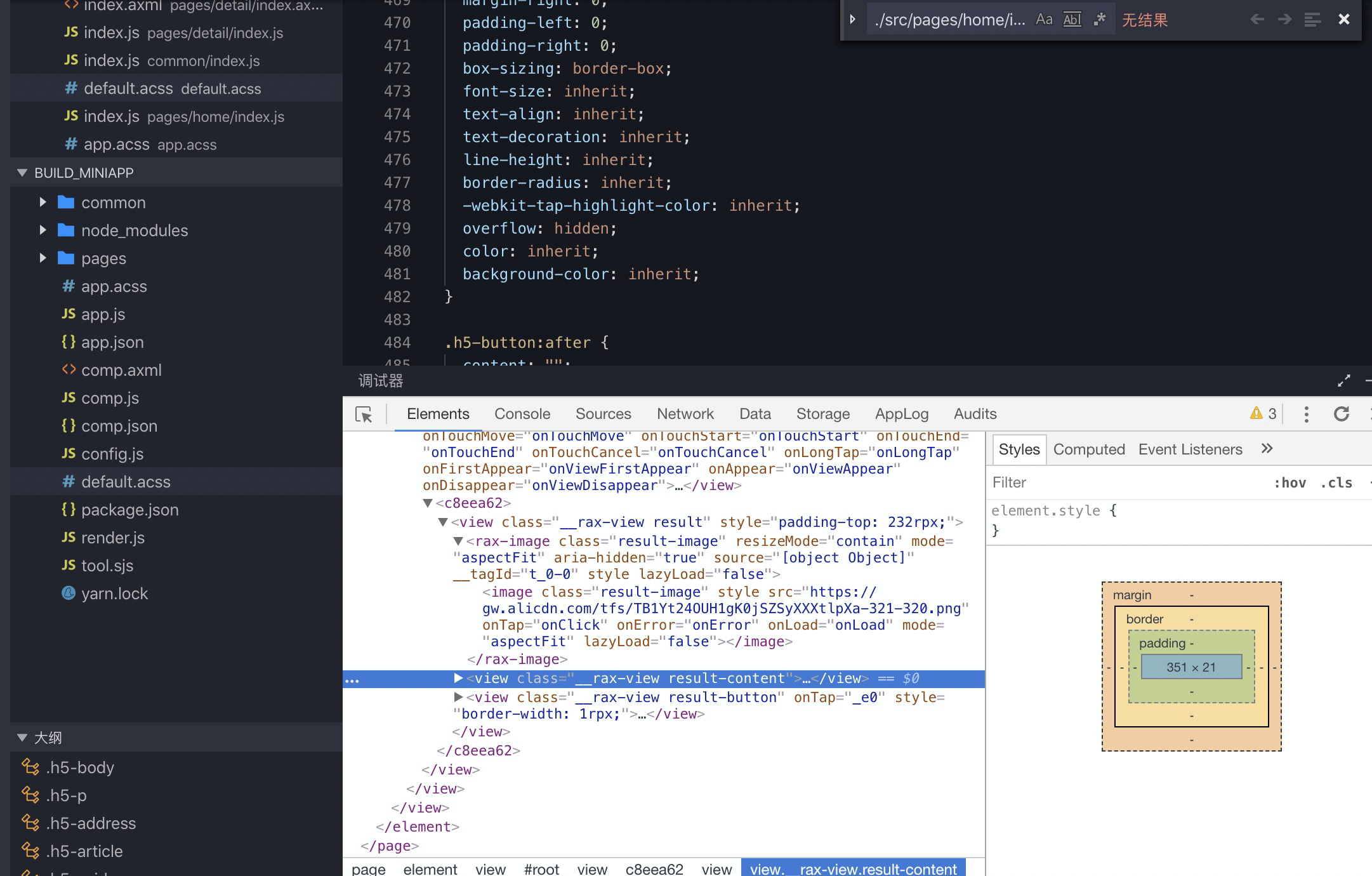This screenshot has height=876, width=1372.
Task: Collapse the BUILD_MINIAPP section
Action: coord(23,173)
